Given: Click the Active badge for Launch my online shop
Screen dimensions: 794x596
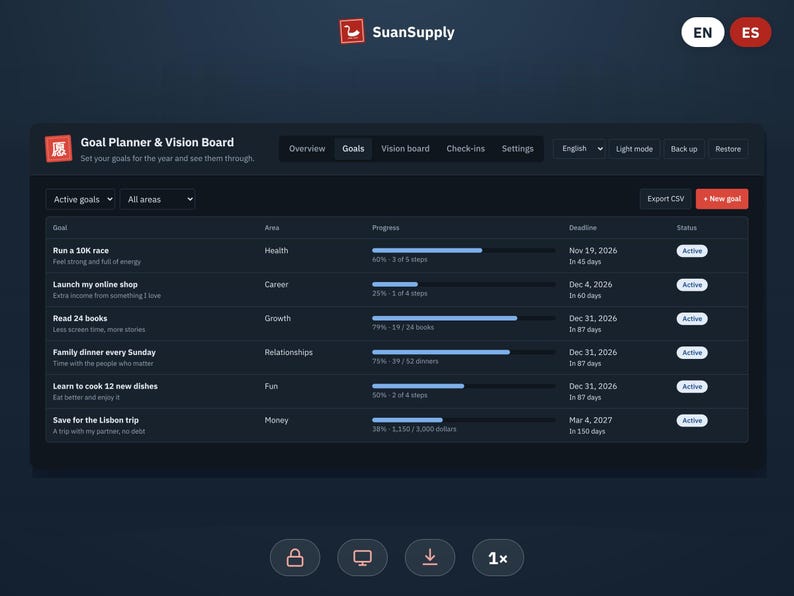Looking at the screenshot, I should pos(692,285).
